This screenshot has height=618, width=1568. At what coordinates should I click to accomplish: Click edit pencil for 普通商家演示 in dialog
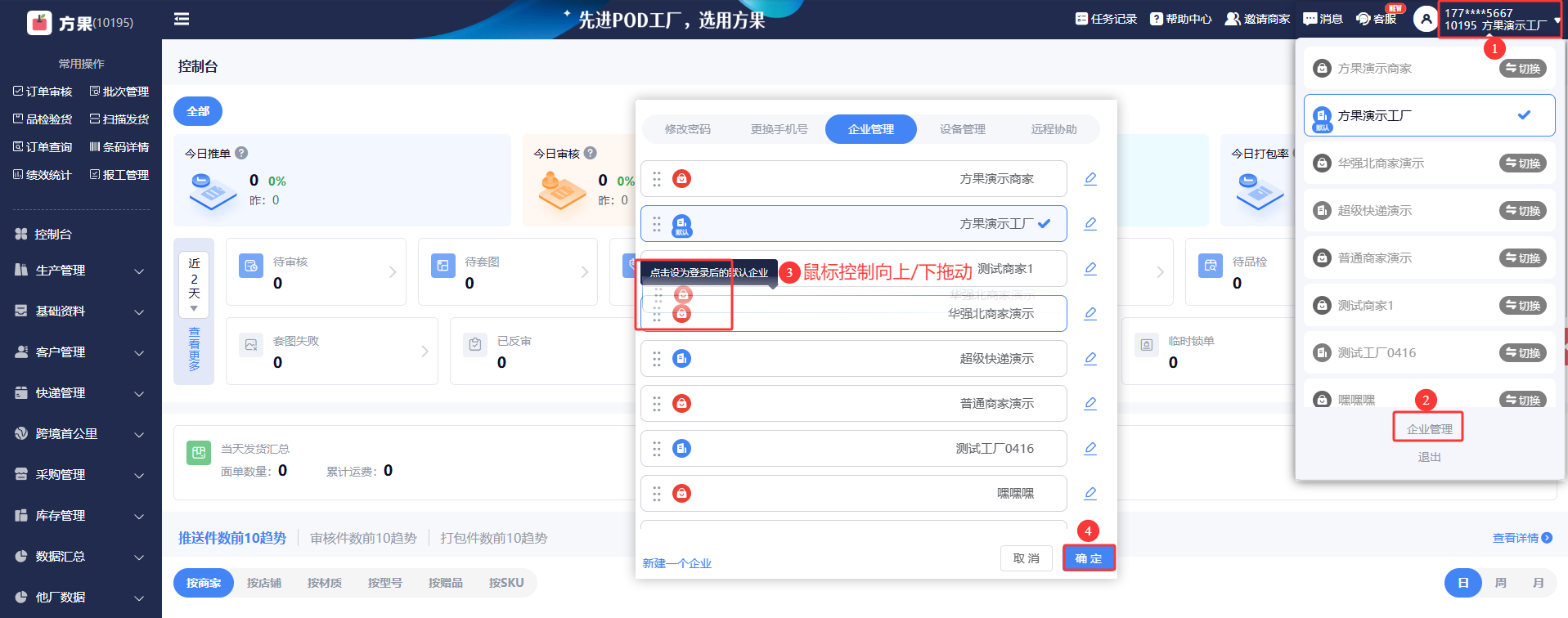tap(1090, 403)
